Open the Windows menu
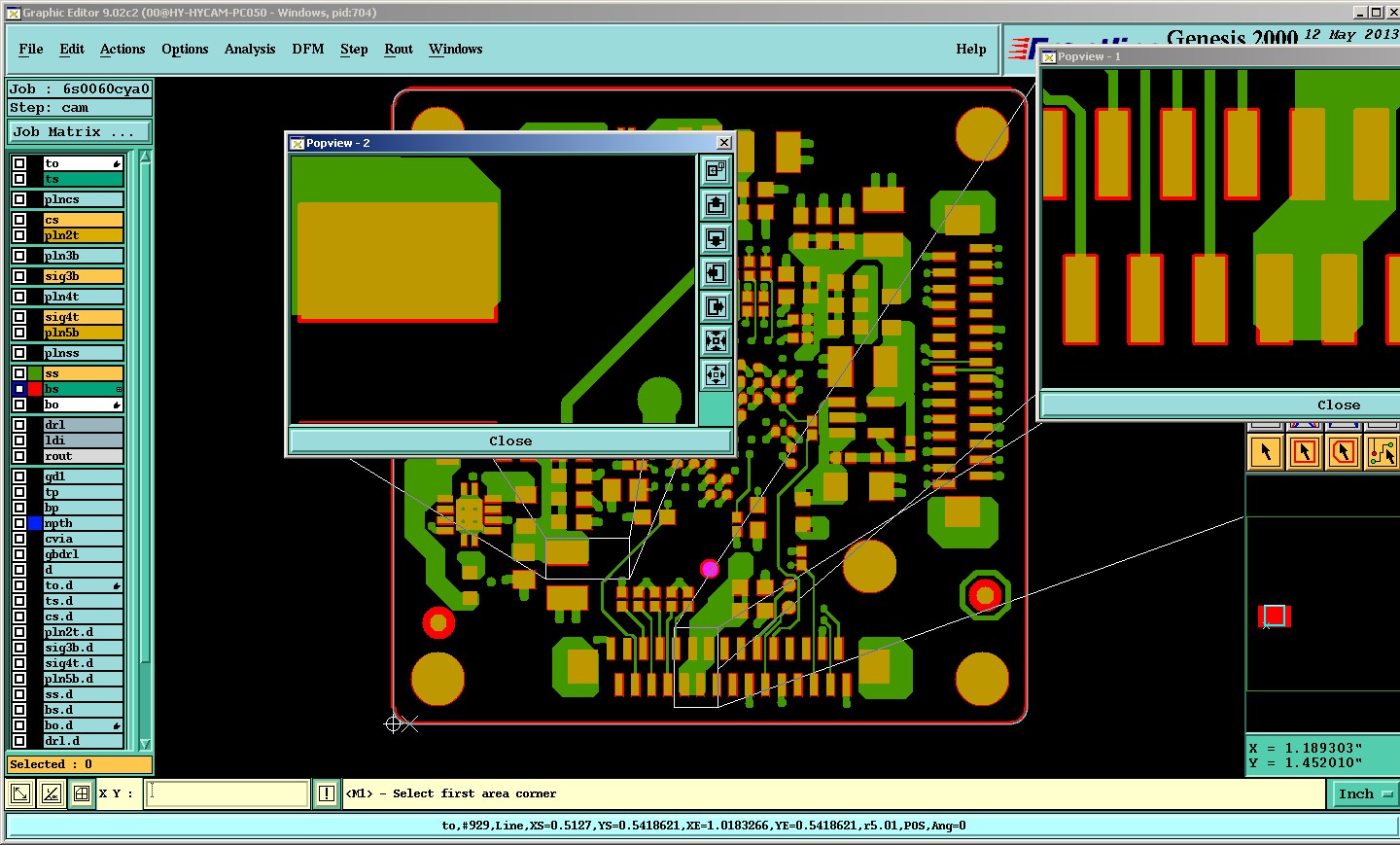 coord(456,49)
